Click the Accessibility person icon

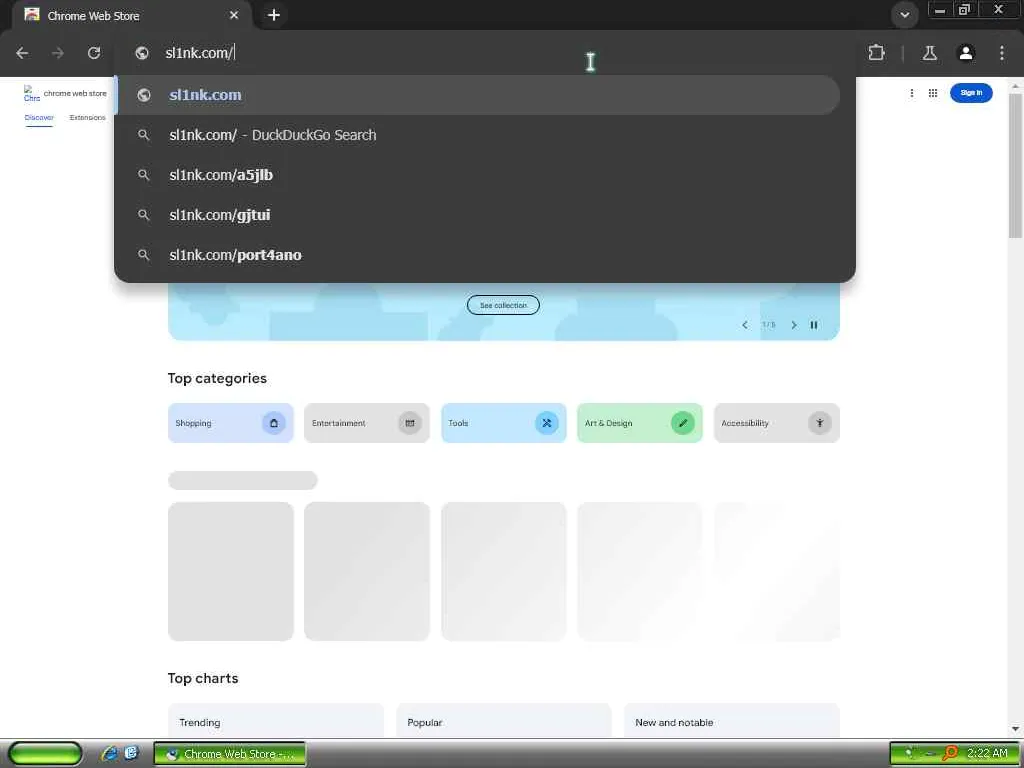[820, 423]
